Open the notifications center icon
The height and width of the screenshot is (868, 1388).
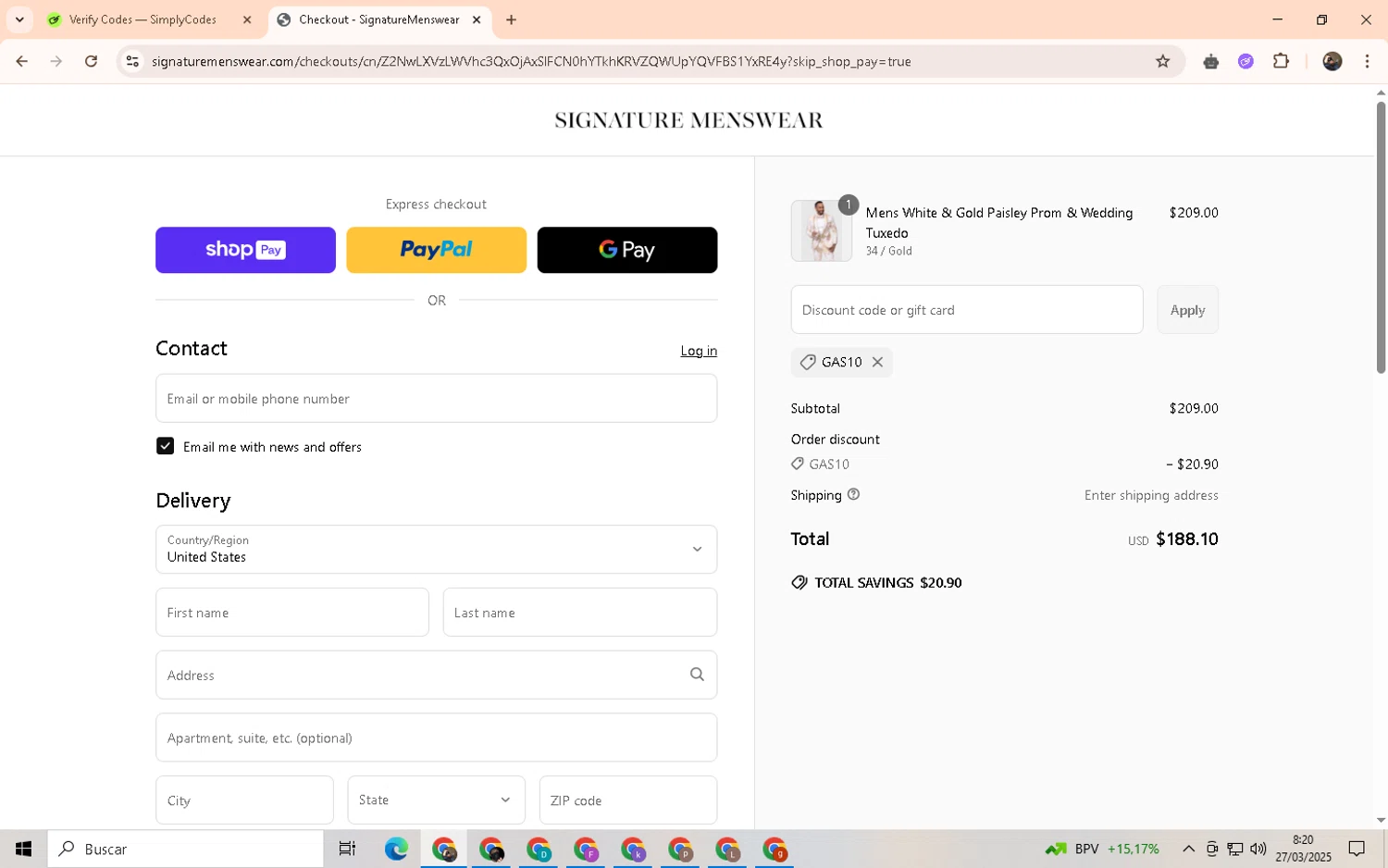1357,849
